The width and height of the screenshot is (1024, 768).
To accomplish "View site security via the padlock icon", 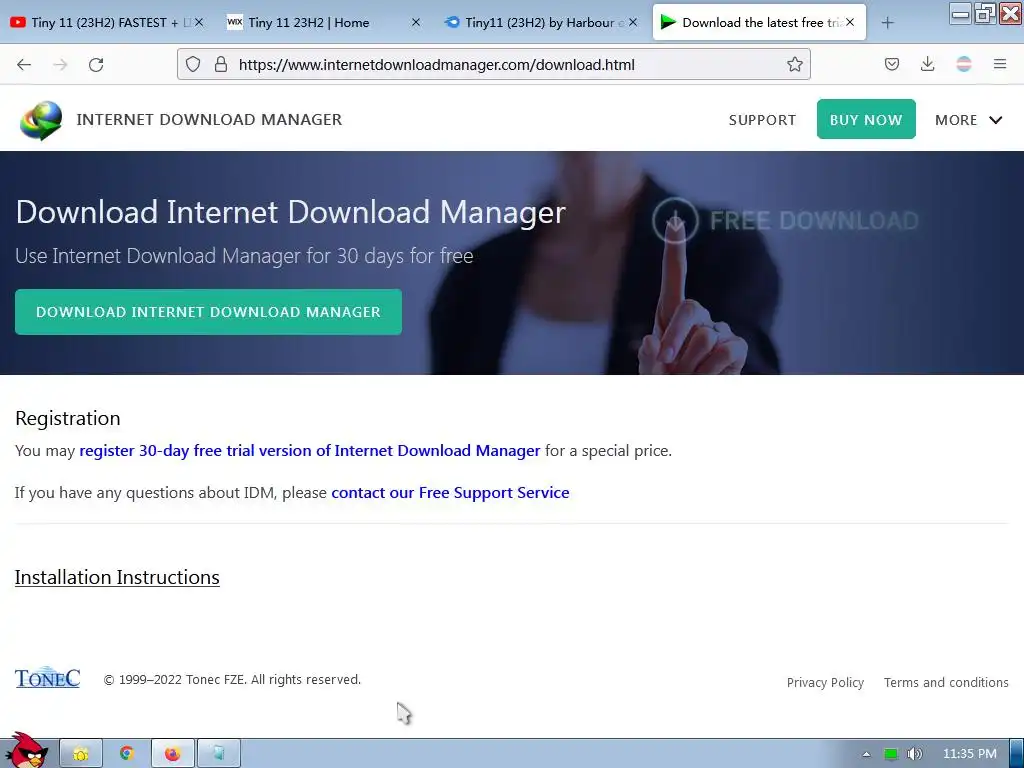I will click(x=221, y=64).
